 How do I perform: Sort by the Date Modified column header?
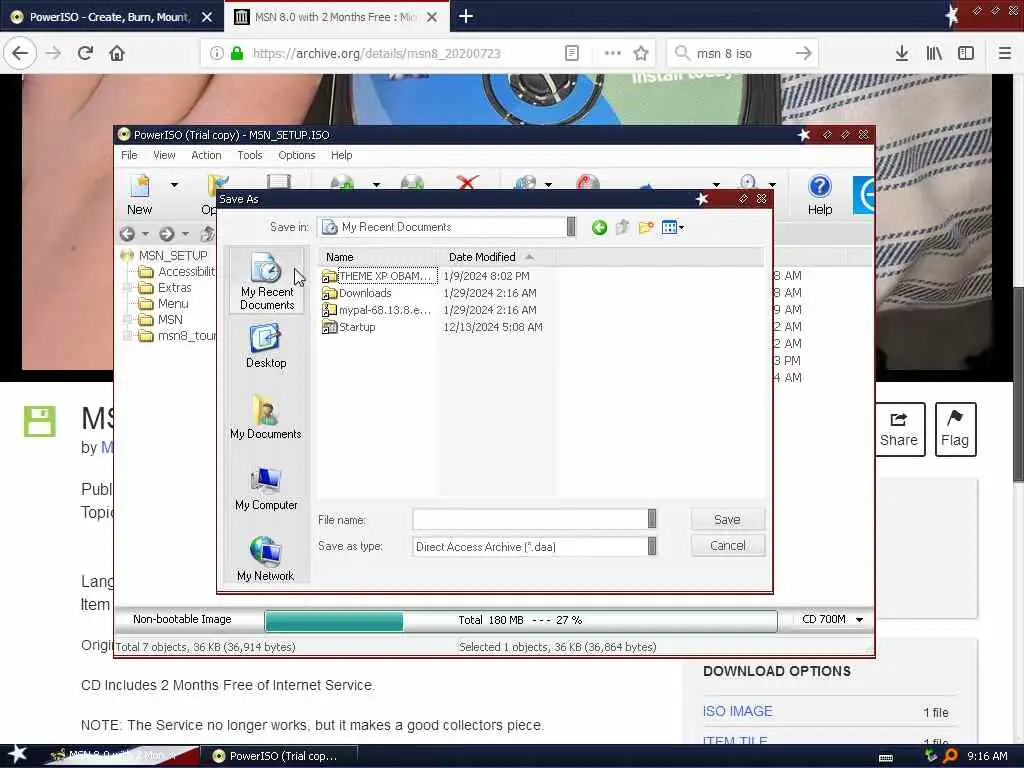tap(496, 257)
